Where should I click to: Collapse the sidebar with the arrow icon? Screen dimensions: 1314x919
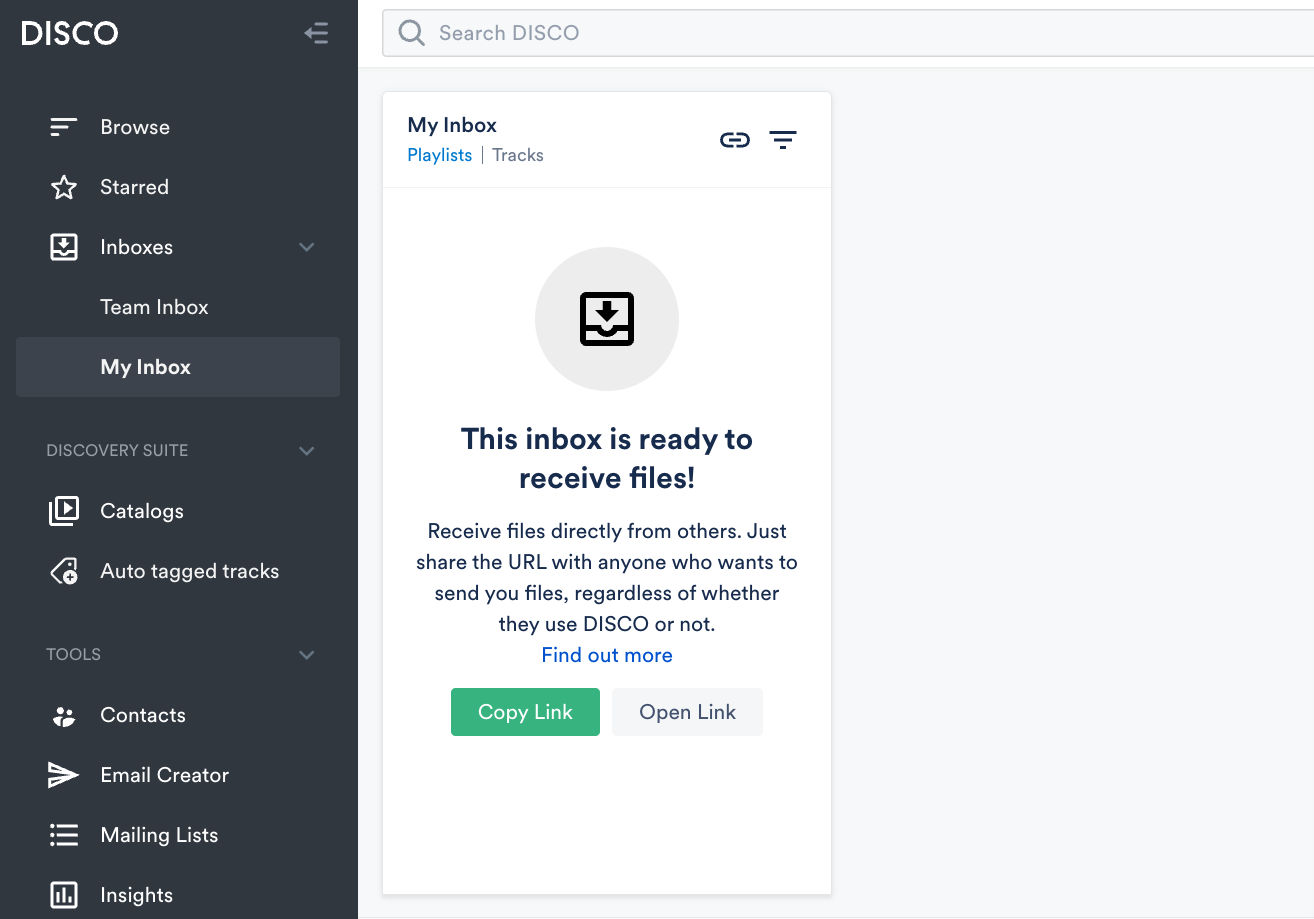click(x=316, y=33)
